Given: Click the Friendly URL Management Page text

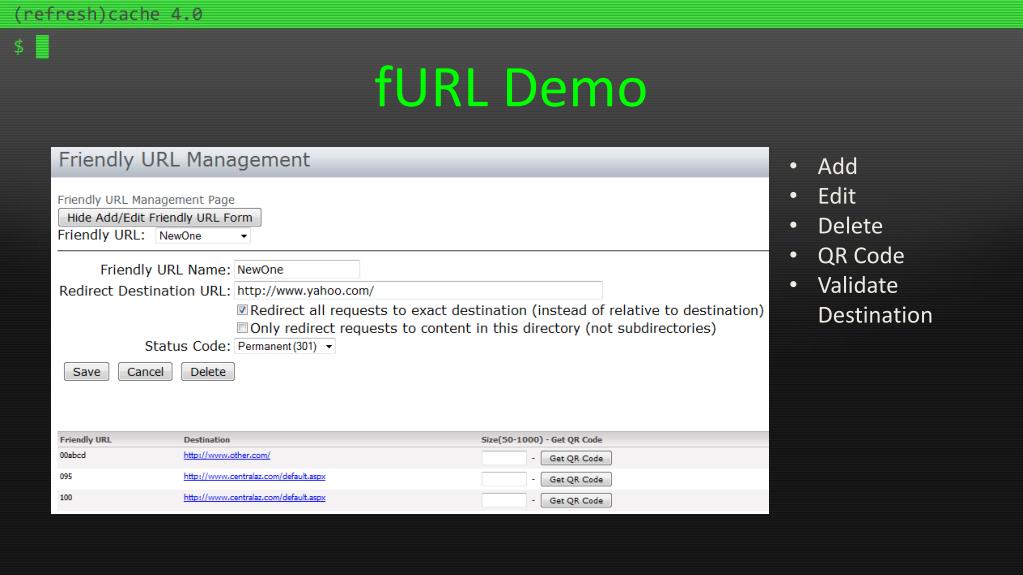Looking at the screenshot, I should tap(146, 200).
